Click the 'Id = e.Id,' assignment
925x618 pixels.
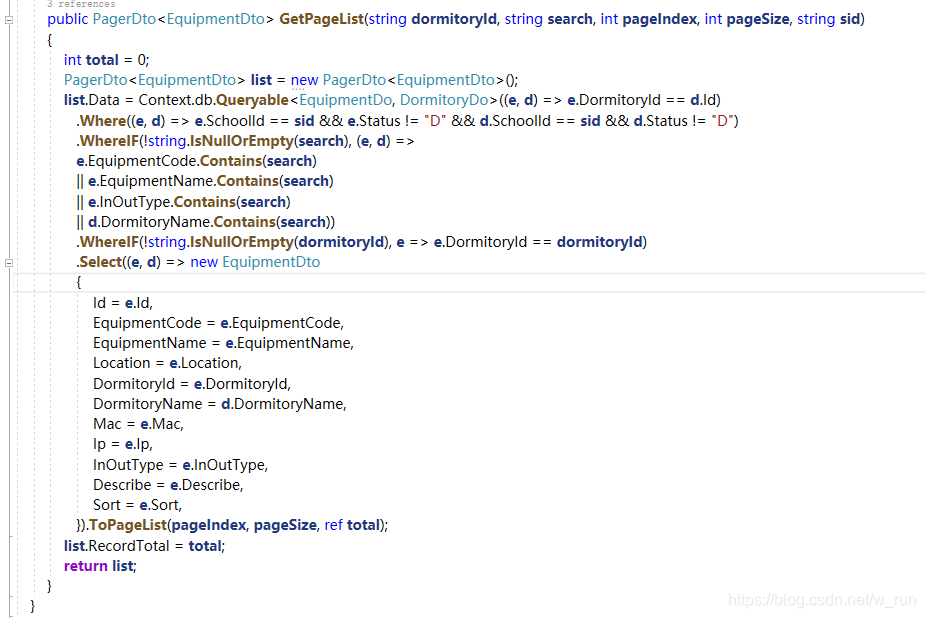tap(123, 303)
